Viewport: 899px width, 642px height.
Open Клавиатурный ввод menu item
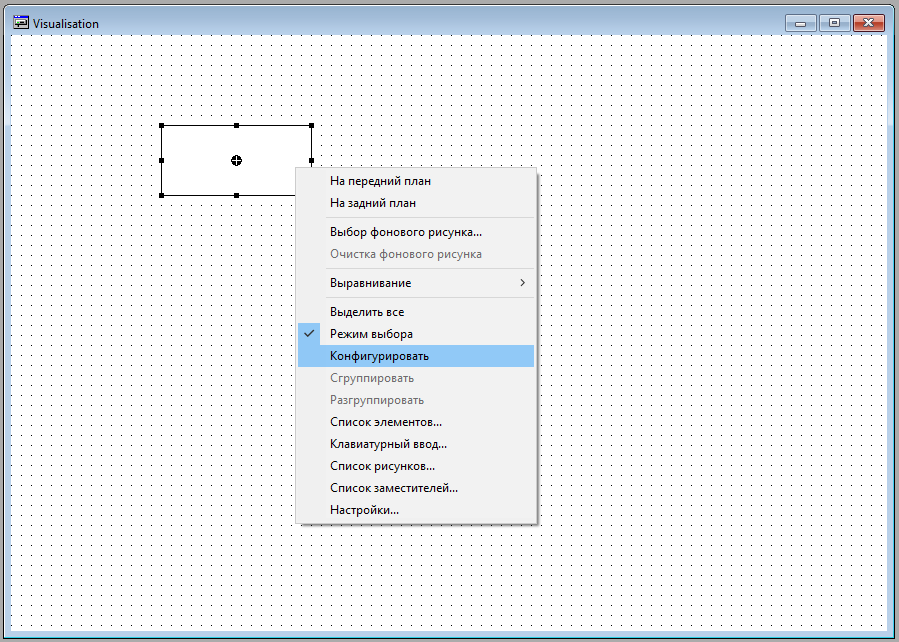coord(388,444)
